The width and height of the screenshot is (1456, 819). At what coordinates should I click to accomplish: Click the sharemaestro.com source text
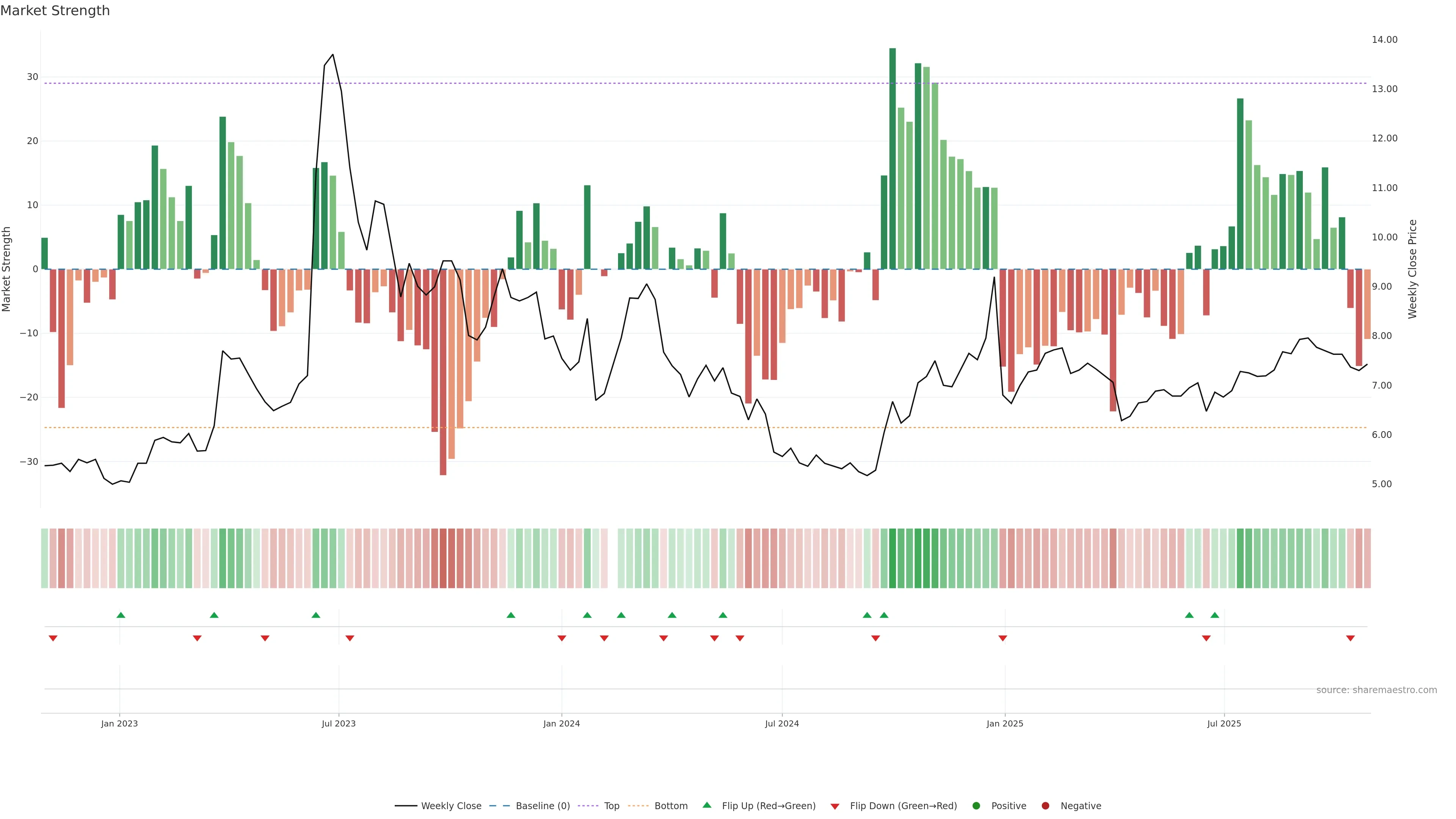tap(1376, 690)
